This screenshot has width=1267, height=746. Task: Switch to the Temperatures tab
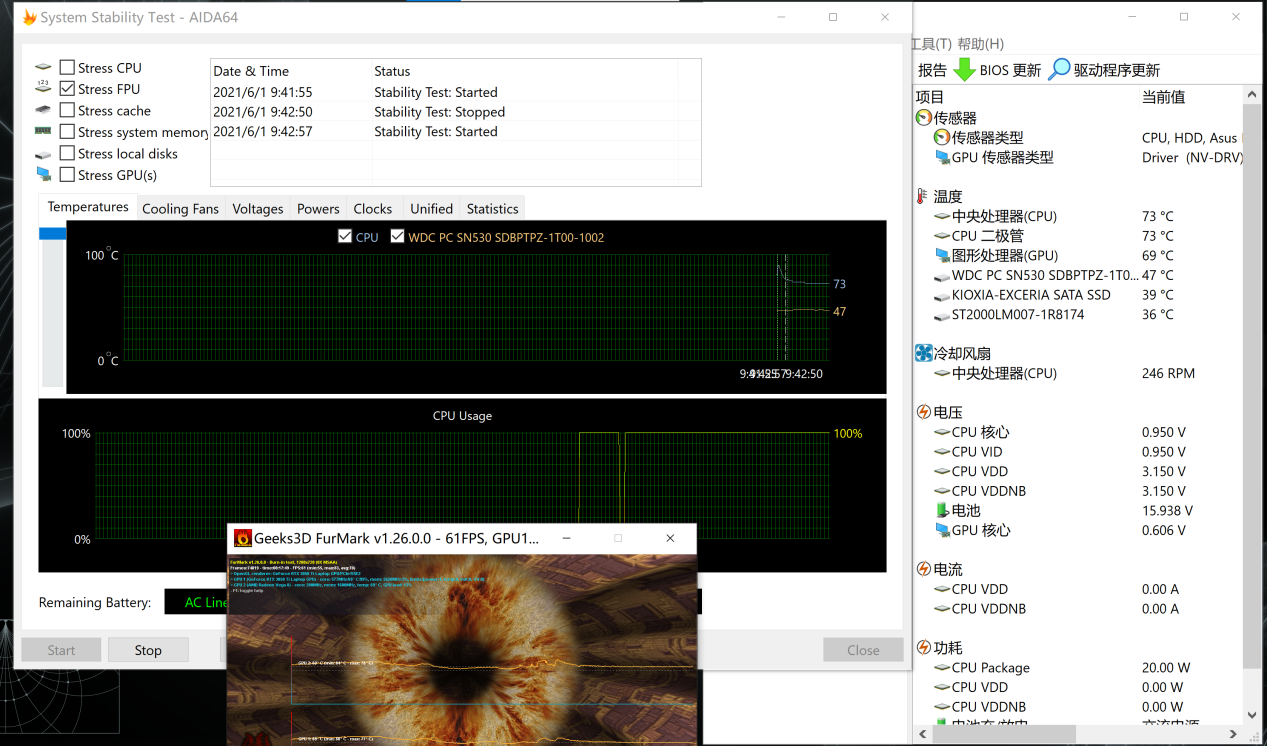click(88, 207)
